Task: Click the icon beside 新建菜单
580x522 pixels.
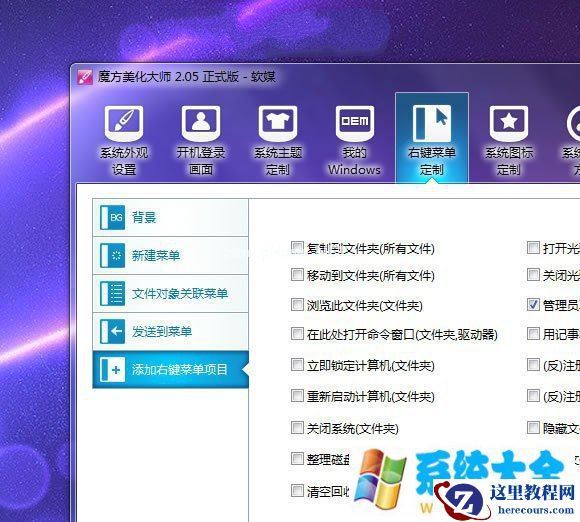Action: pos(112,255)
